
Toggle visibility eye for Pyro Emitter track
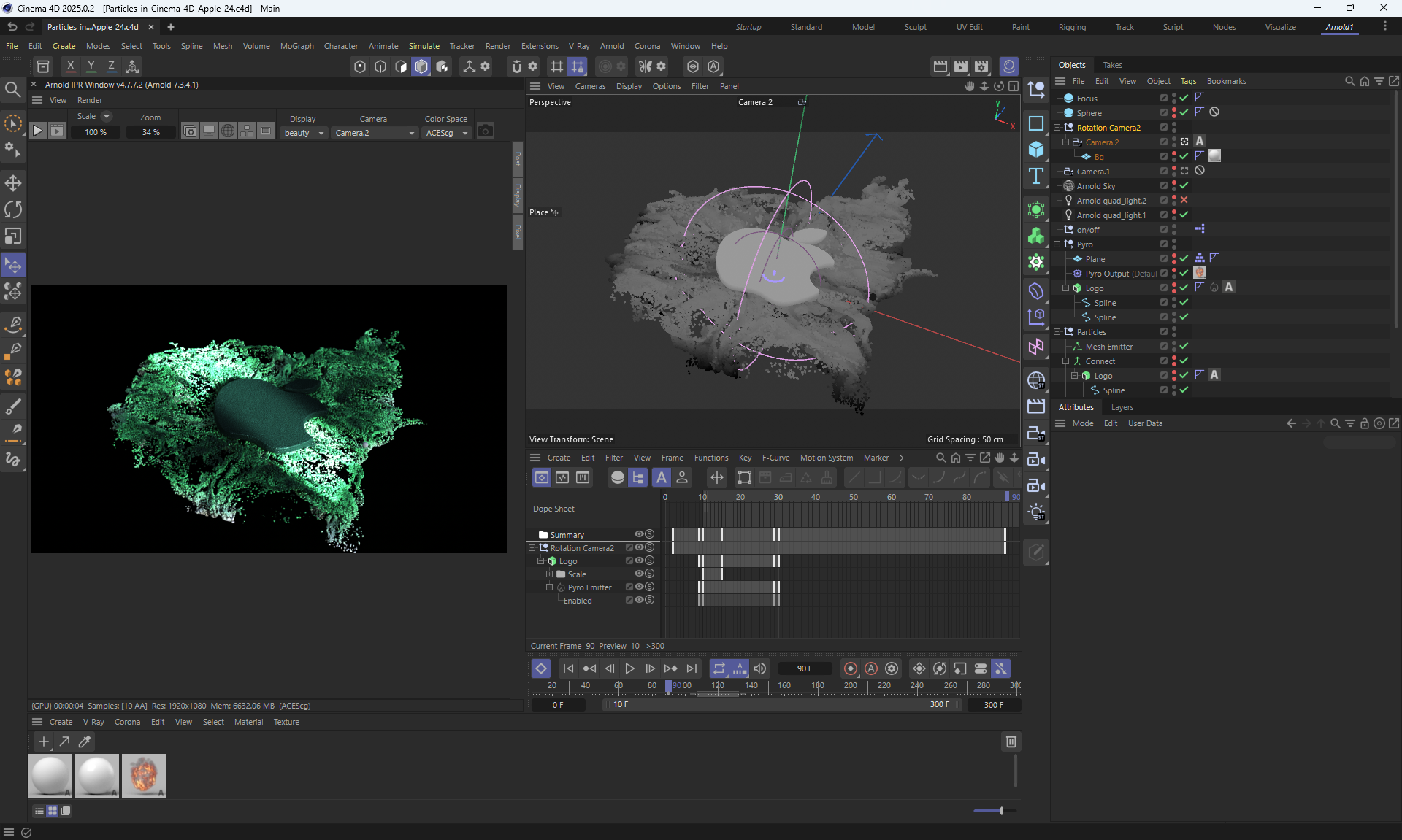coord(639,587)
